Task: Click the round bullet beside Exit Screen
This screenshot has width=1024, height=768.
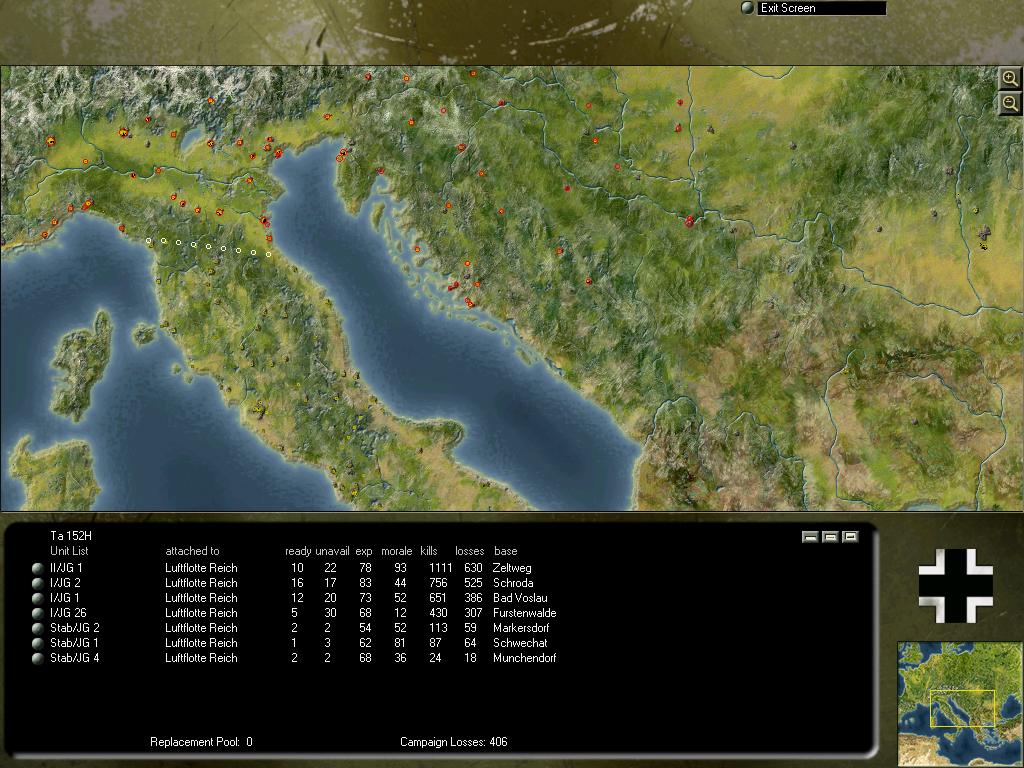Action: [747, 8]
